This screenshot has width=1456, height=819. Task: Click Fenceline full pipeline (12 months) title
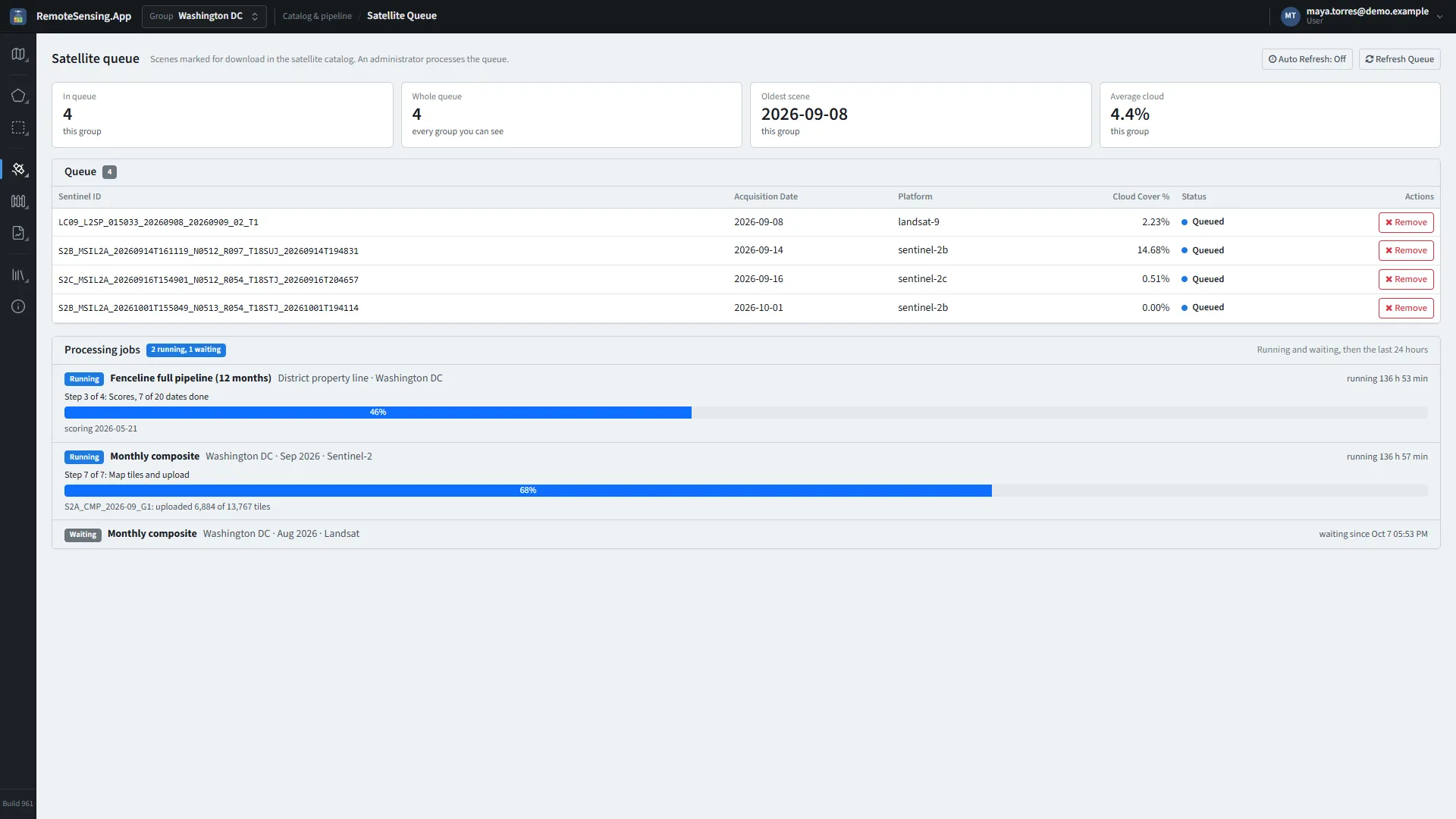pos(190,378)
